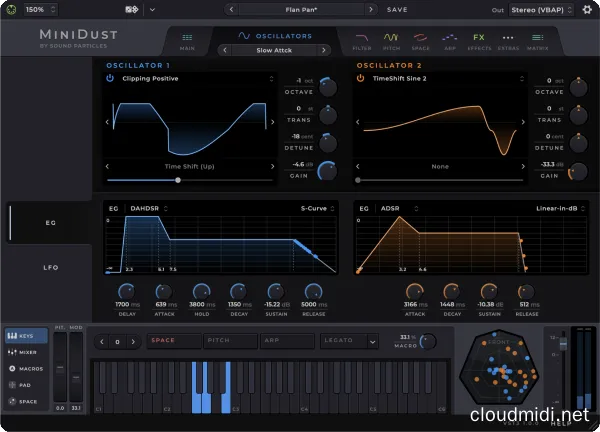Viewport: 600px width, 432px height.
Task: Go to previous preset before Flan Pan
Action: point(231,10)
